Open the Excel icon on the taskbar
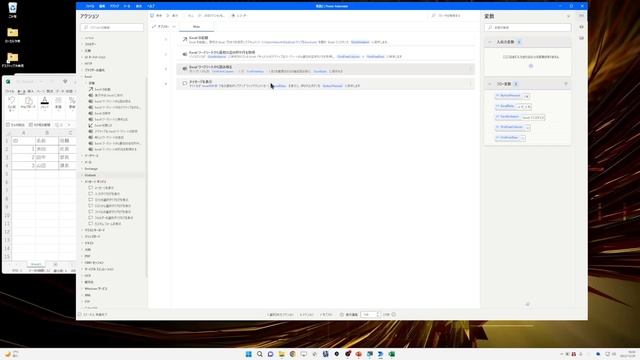 pyautogui.click(x=392, y=354)
